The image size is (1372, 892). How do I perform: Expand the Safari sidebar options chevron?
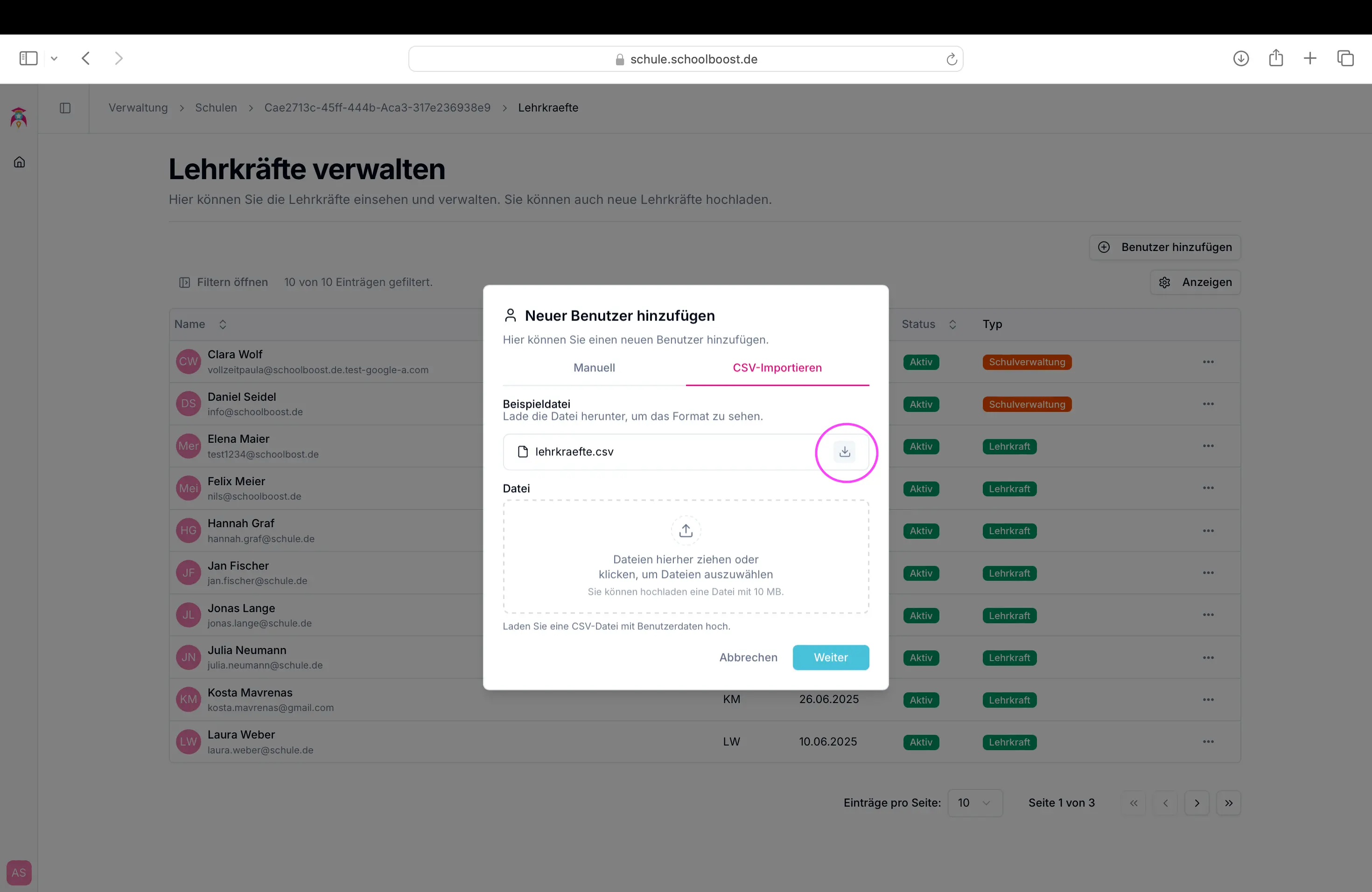(54, 58)
